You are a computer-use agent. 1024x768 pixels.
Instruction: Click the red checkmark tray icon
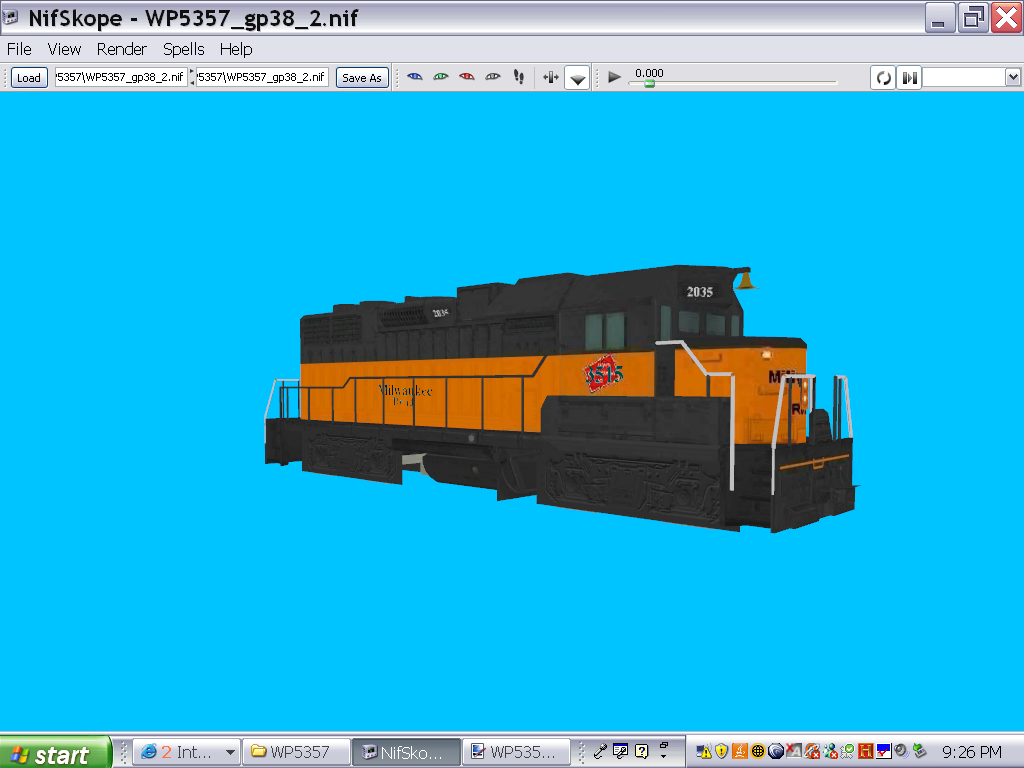pyautogui.click(x=884, y=752)
